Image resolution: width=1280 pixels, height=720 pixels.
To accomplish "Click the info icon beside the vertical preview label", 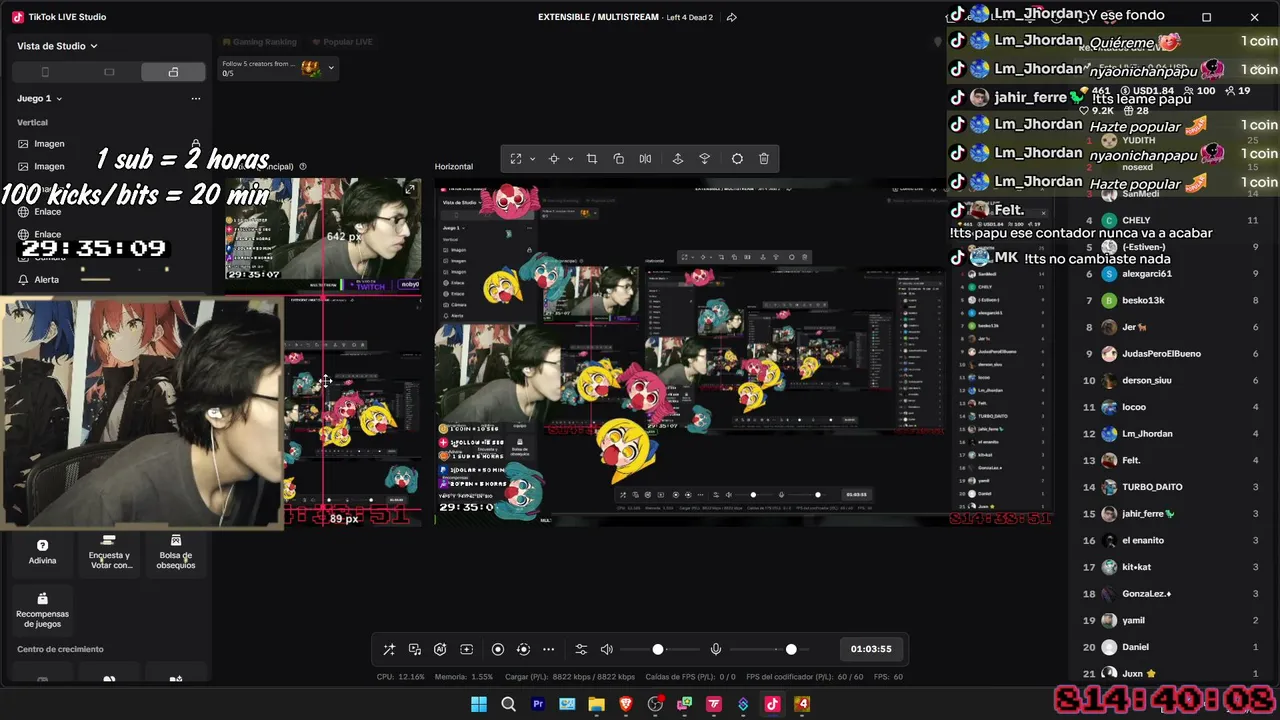I will 303,167.
